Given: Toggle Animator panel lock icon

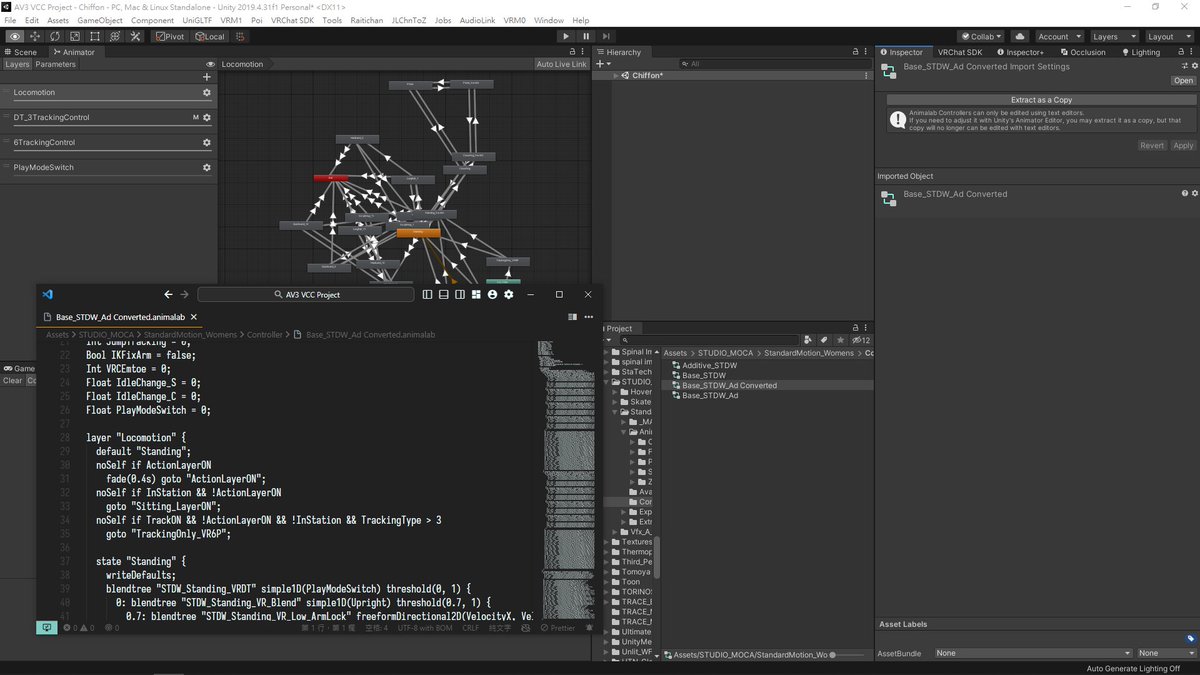Looking at the screenshot, I should click(x=573, y=52).
